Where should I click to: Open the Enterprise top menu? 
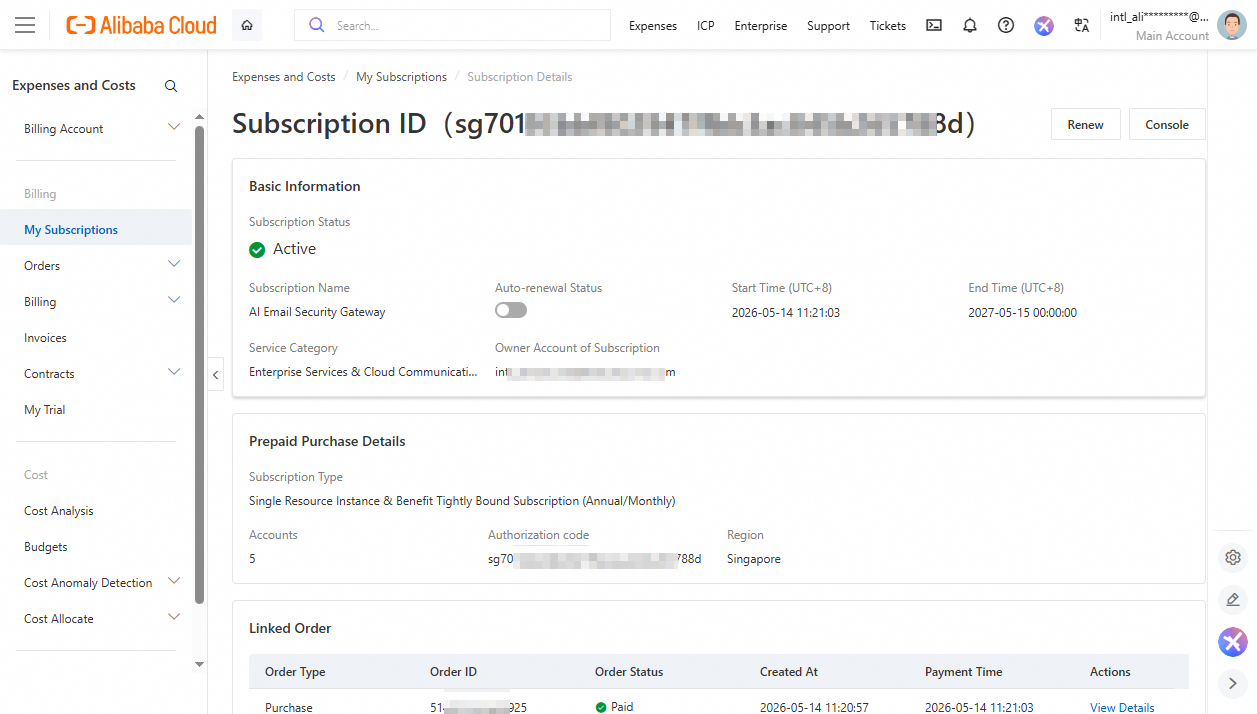pos(761,26)
